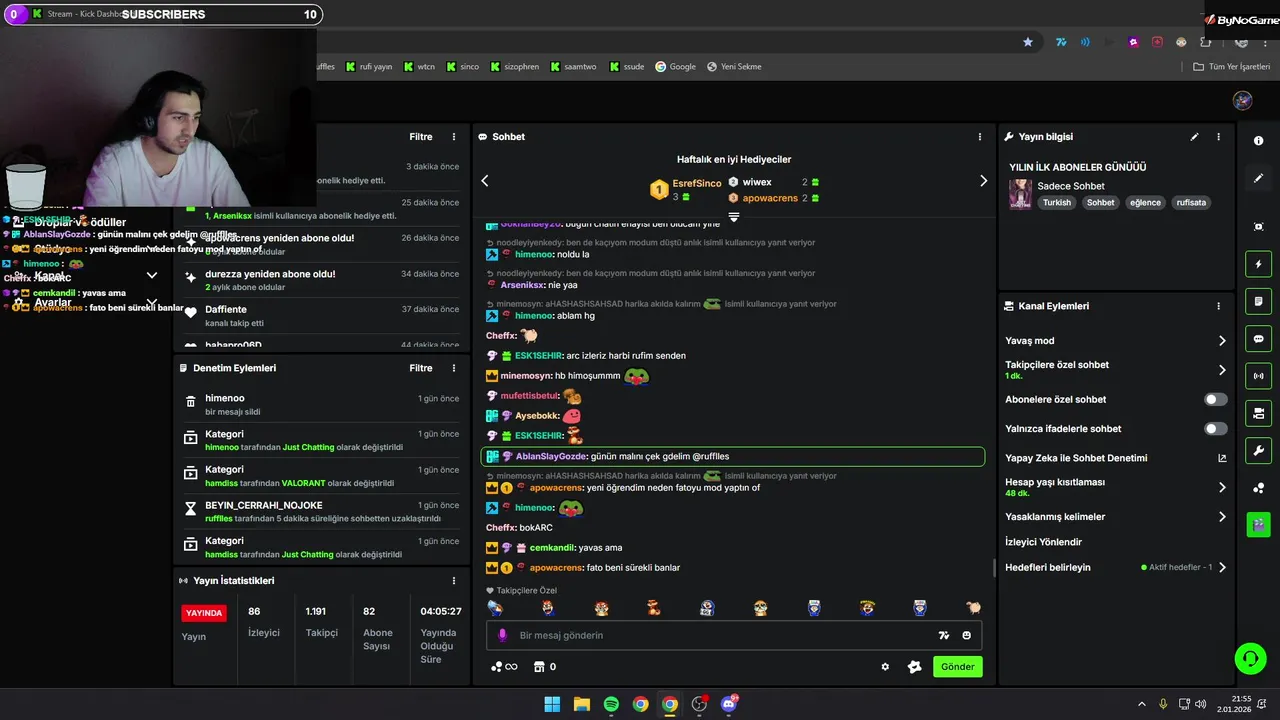Open the 'saamtwo' bookmark
1280x720 pixels.
[x=573, y=67]
